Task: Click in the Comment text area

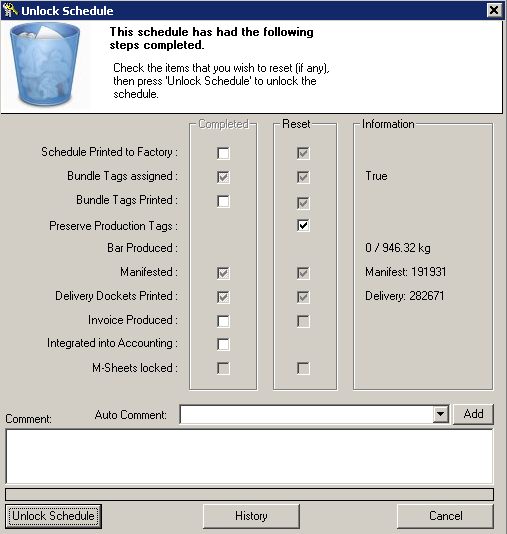Action: [x=249, y=456]
